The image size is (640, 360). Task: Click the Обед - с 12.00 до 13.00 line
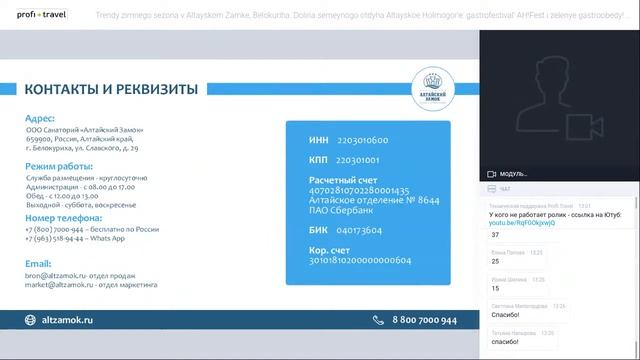point(62,196)
